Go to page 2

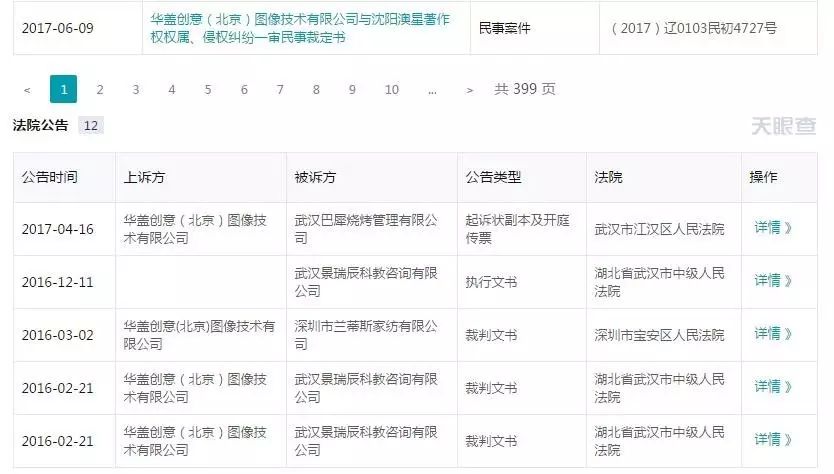point(99,89)
